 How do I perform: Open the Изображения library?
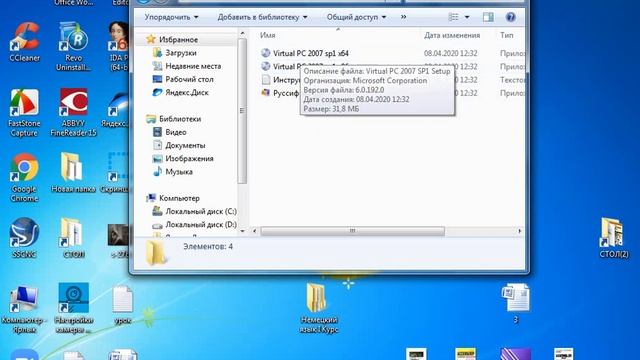tap(189, 158)
